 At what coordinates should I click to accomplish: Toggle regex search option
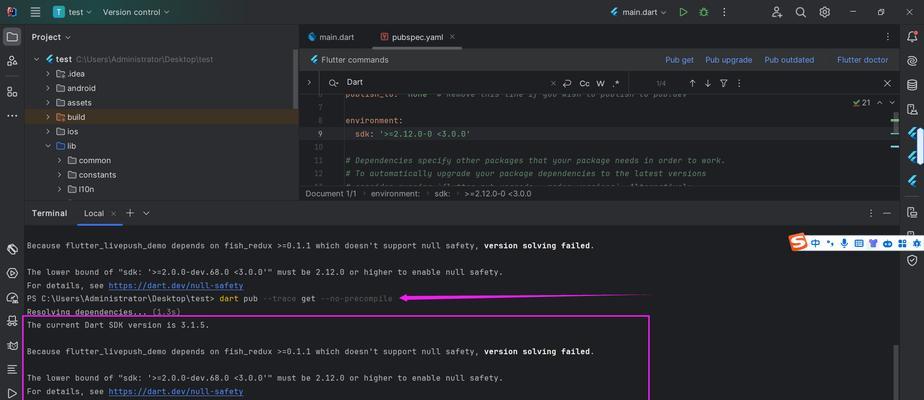click(616, 83)
